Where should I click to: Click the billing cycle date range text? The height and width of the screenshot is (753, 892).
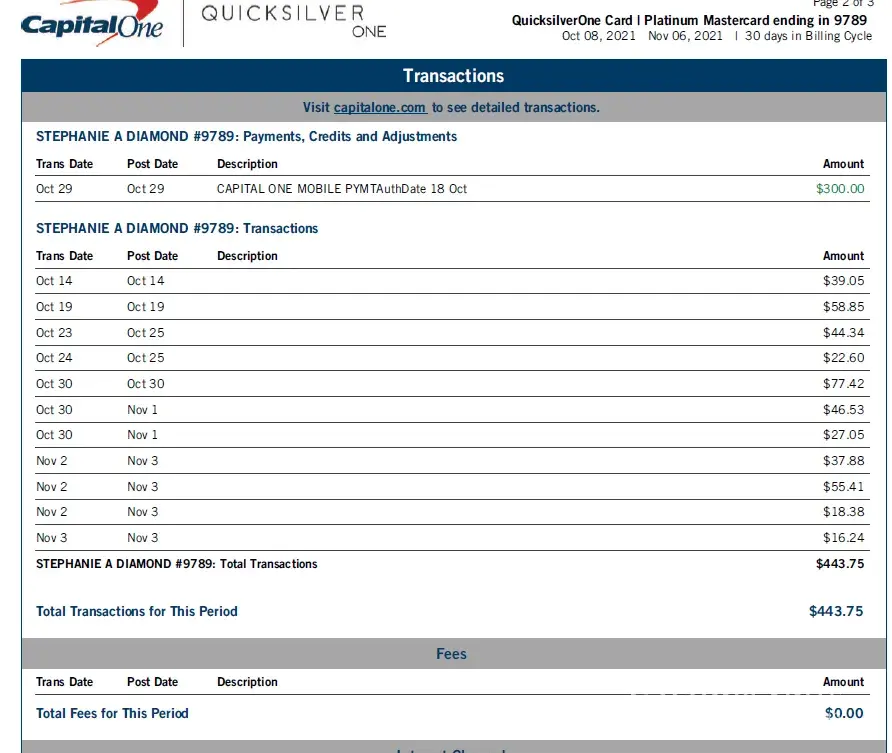[641, 36]
